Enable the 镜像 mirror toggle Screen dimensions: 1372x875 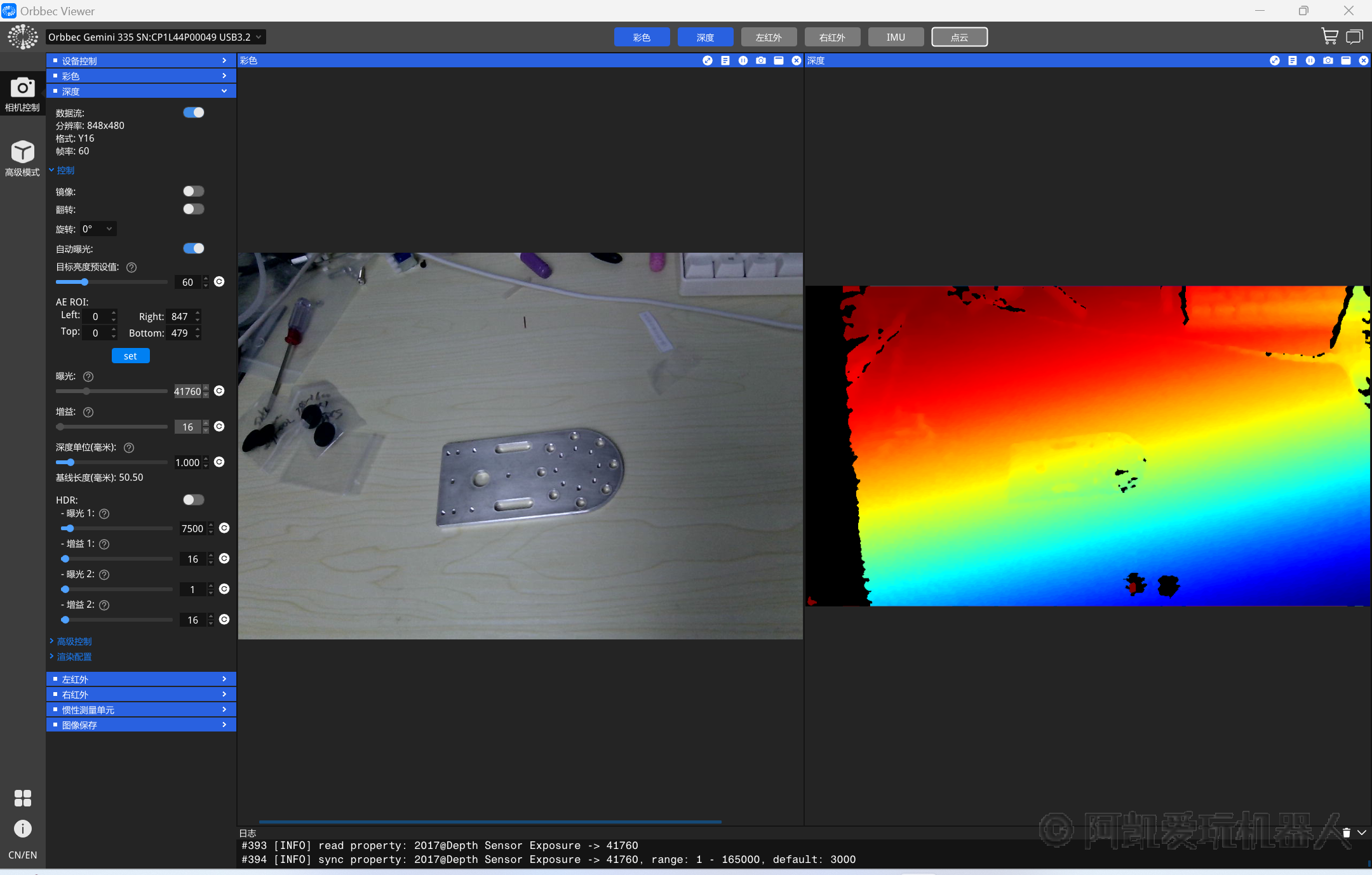(x=193, y=191)
